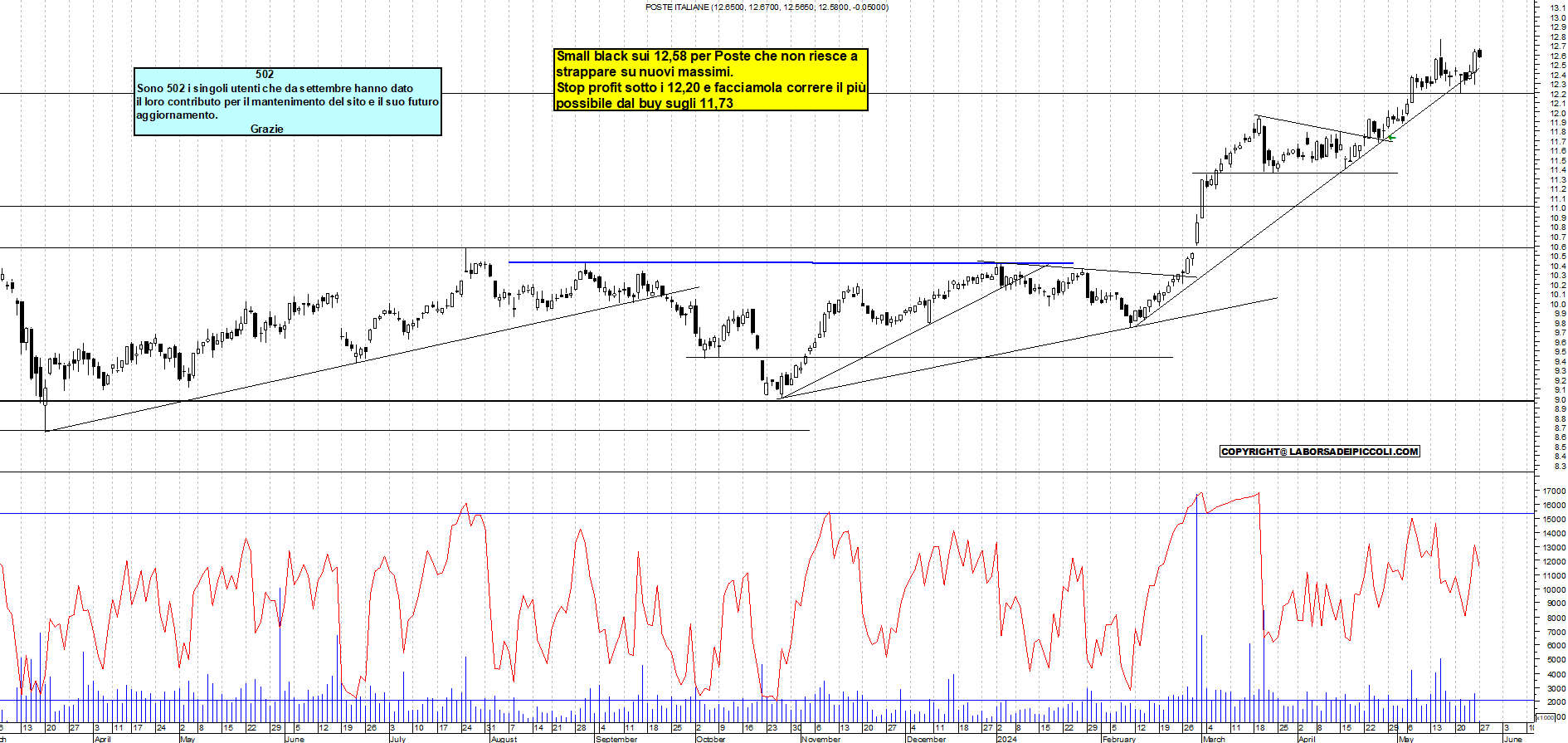Click the 'Grazie' text in cyan box
This screenshot has height=743, width=1568.
[267, 129]
